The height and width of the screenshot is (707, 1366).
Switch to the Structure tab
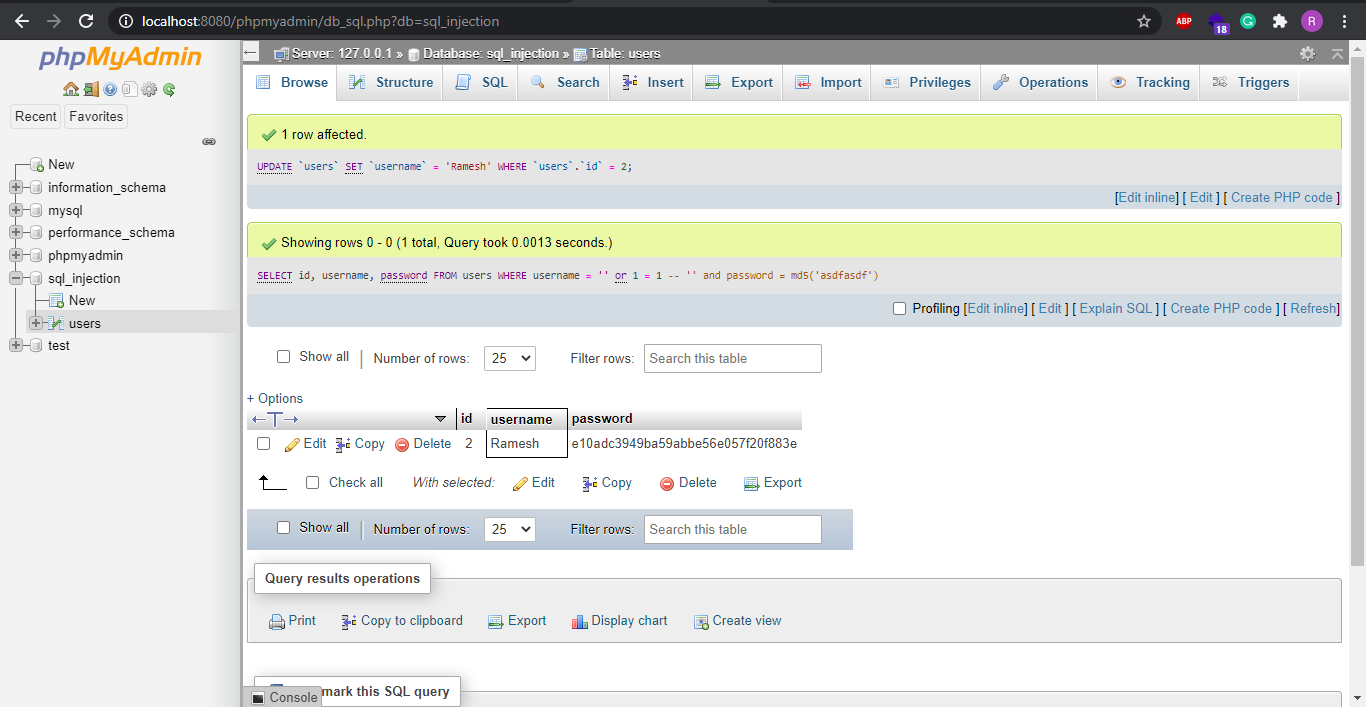click(x=391, y=83)
